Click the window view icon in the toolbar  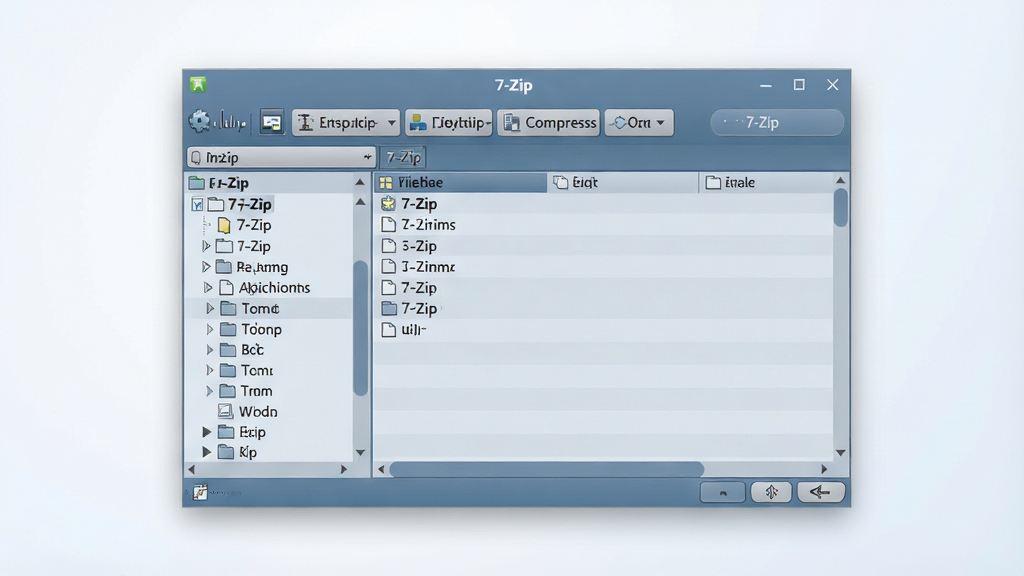[272, 122]
